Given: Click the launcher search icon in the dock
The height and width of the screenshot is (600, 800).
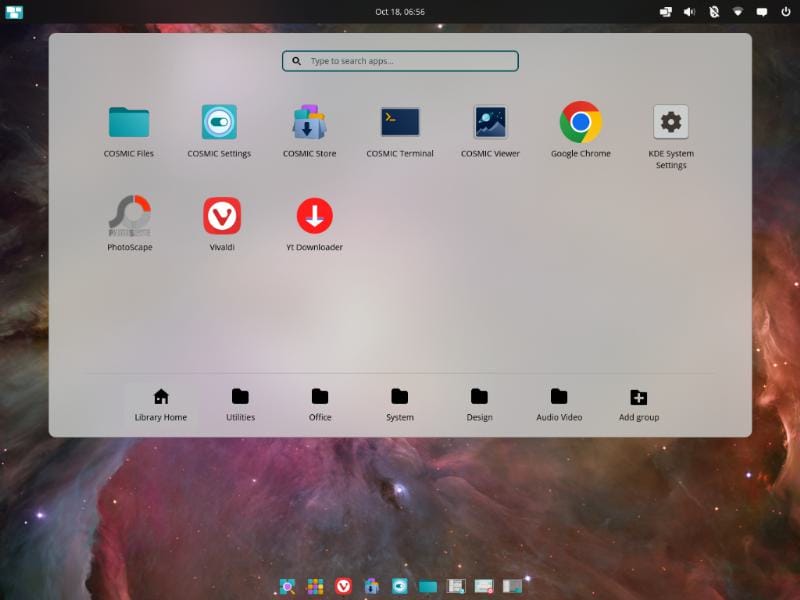Looking at the screenshot, I should pos(287,586).
